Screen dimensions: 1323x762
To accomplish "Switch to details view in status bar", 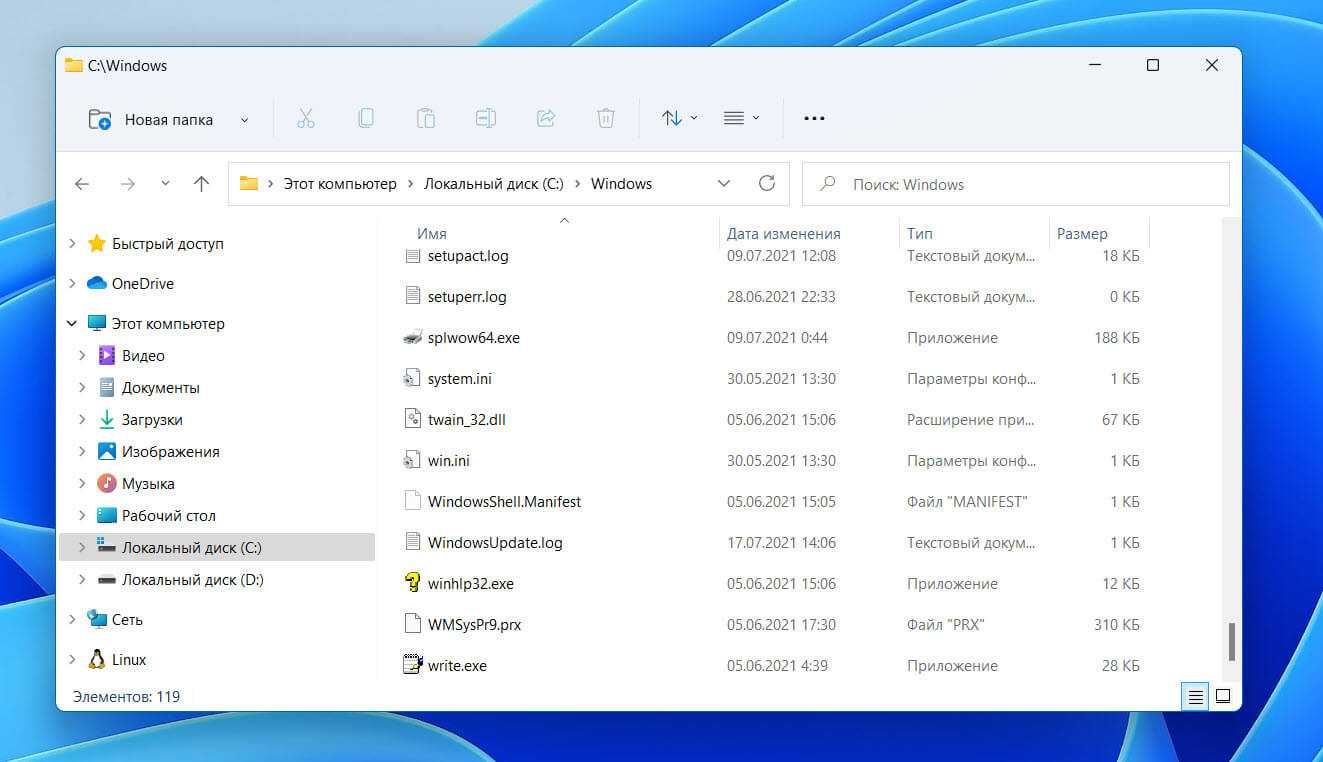I will [1195, 696].
